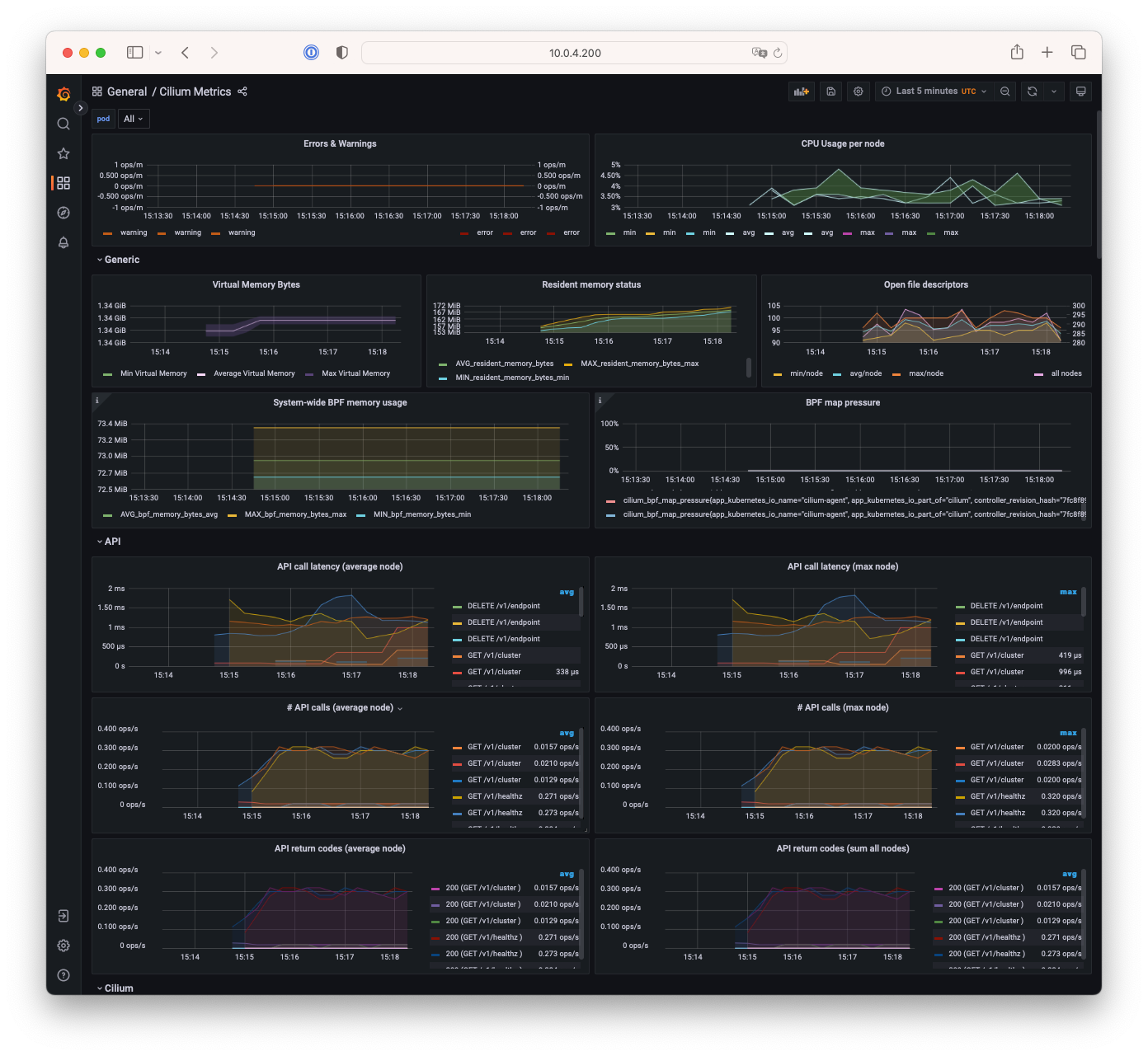Image resolution: width=1148 pixels, height=1056 pixels.
Task: Cycle view mode with the monitor icon
Action: coord(1081,92)
